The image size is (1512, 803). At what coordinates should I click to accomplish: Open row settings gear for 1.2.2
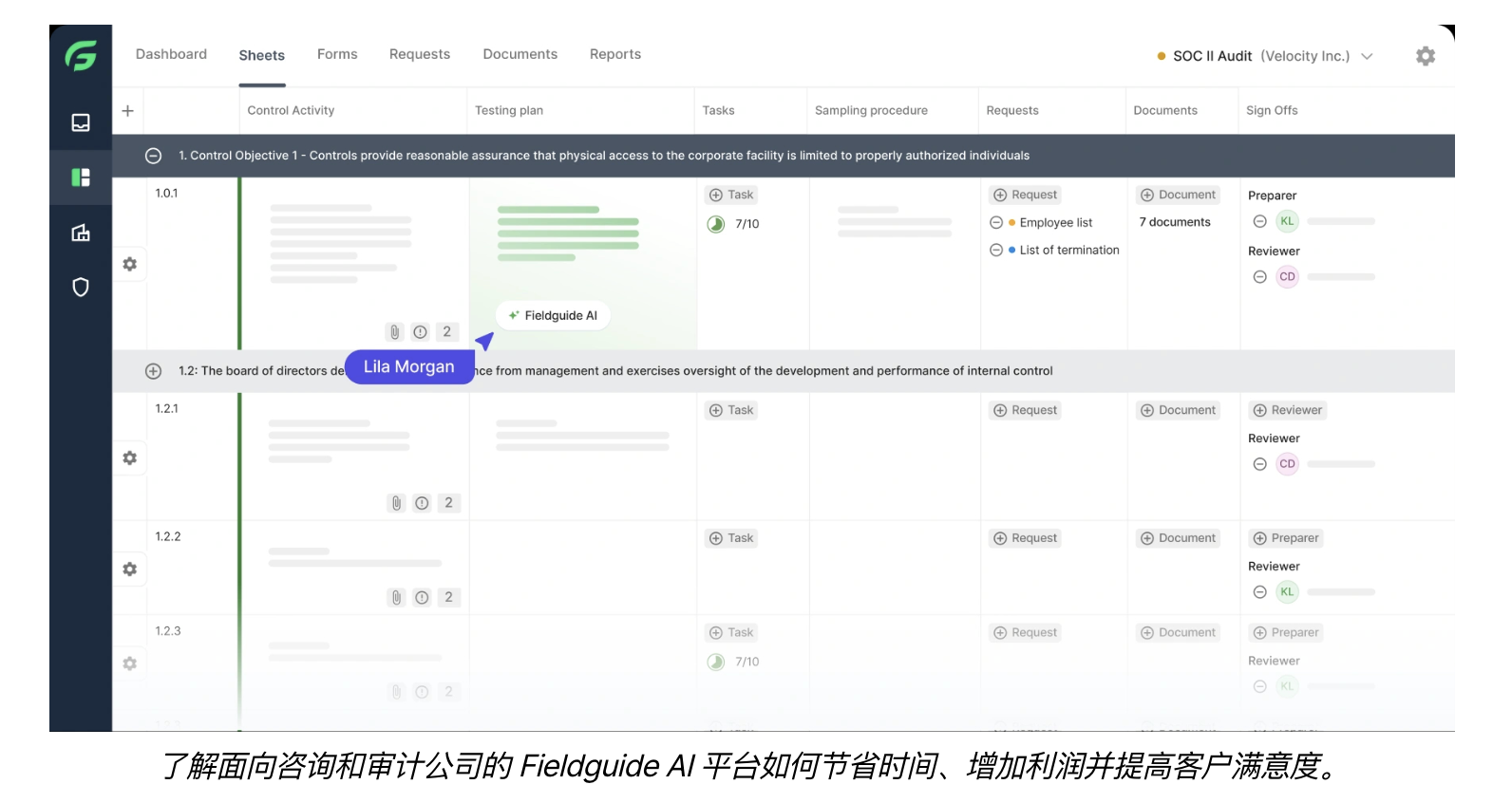(x=130, y=569)
